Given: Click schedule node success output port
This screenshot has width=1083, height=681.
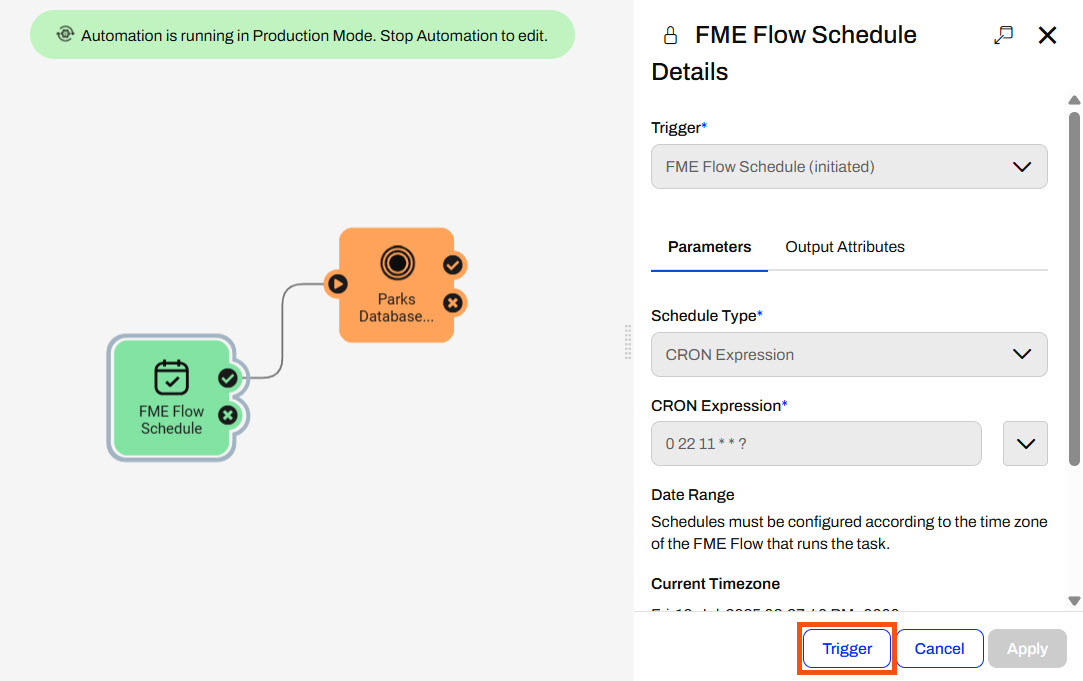Looking at the screenshot, I should pos(228,378).
